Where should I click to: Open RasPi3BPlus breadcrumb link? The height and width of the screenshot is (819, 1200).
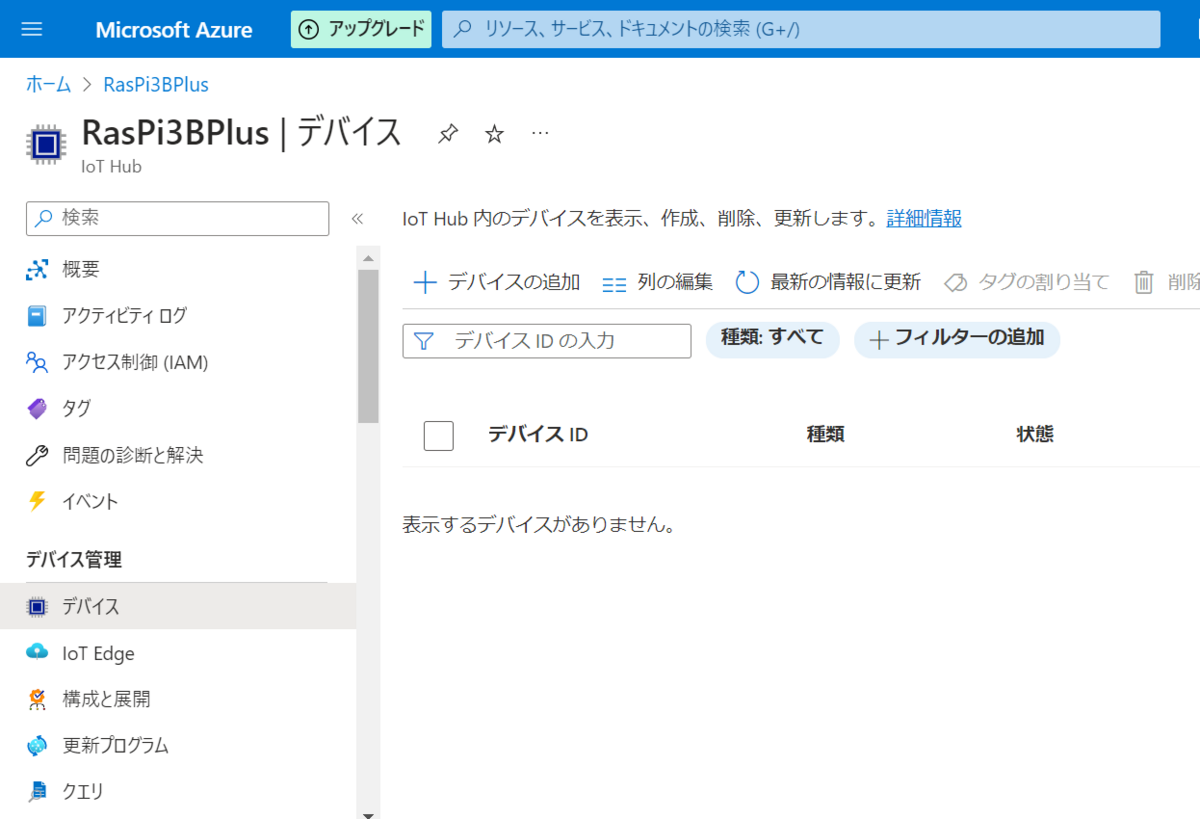(156, 85)
